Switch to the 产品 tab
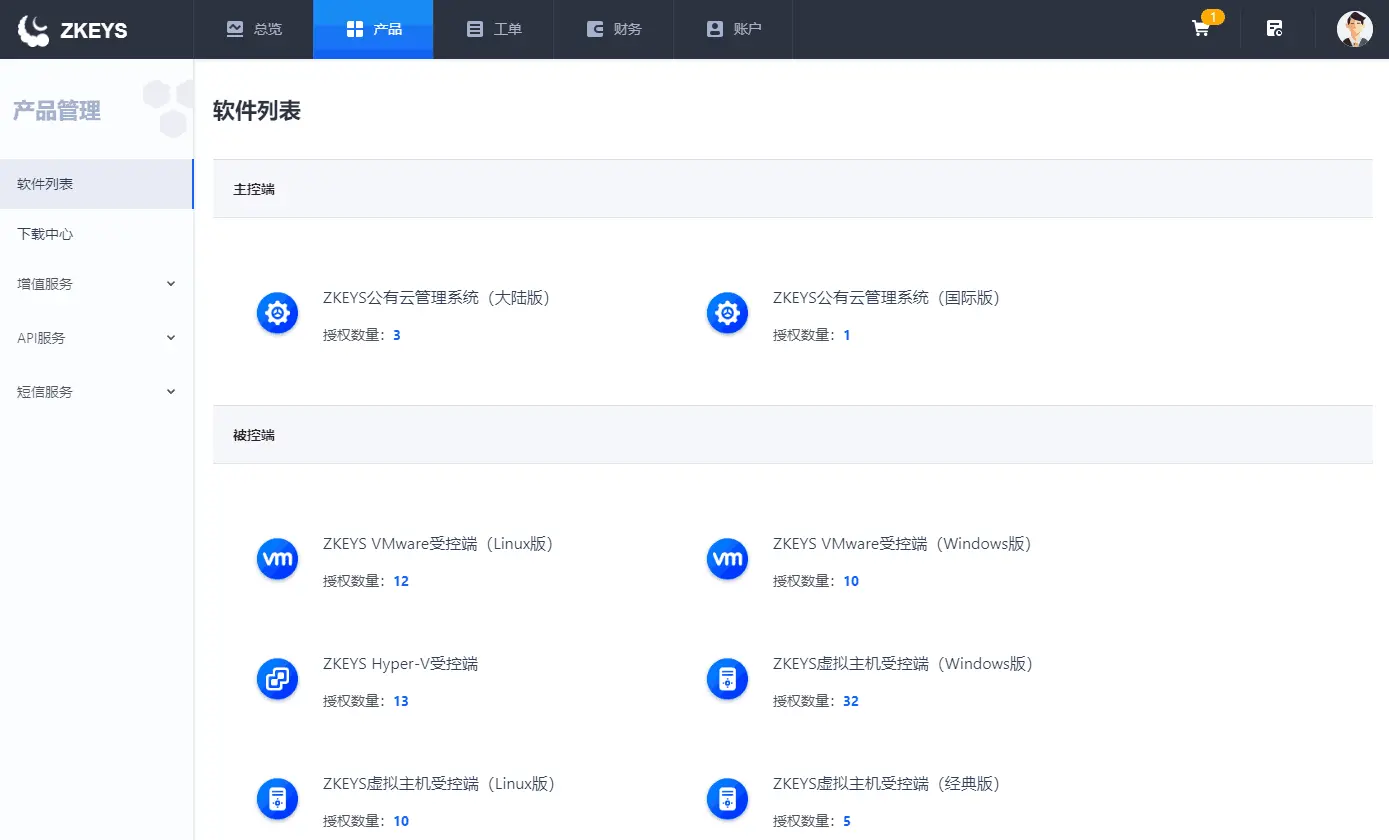 tap(373, 29)
